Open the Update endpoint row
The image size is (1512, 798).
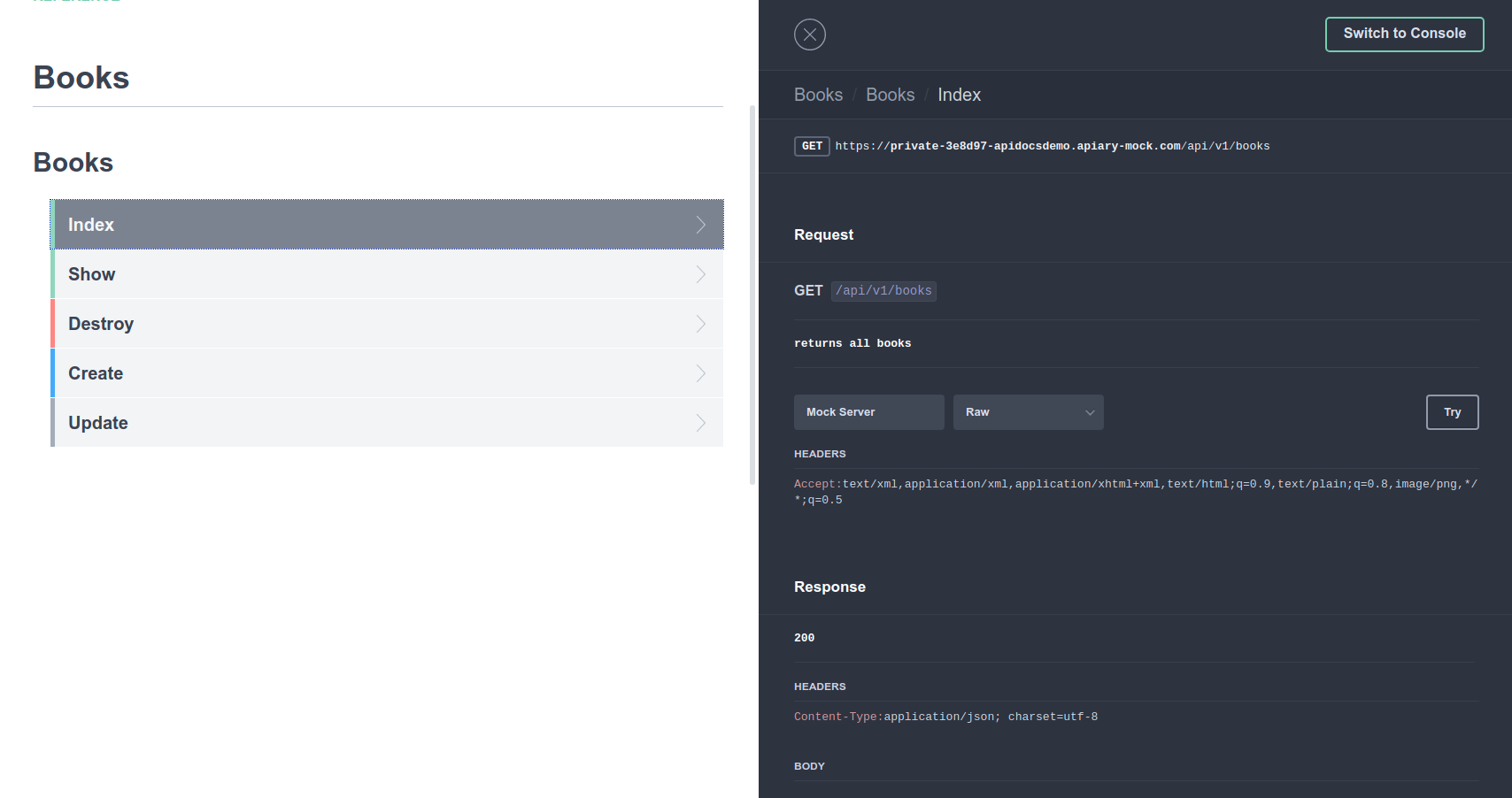point(387,423)
